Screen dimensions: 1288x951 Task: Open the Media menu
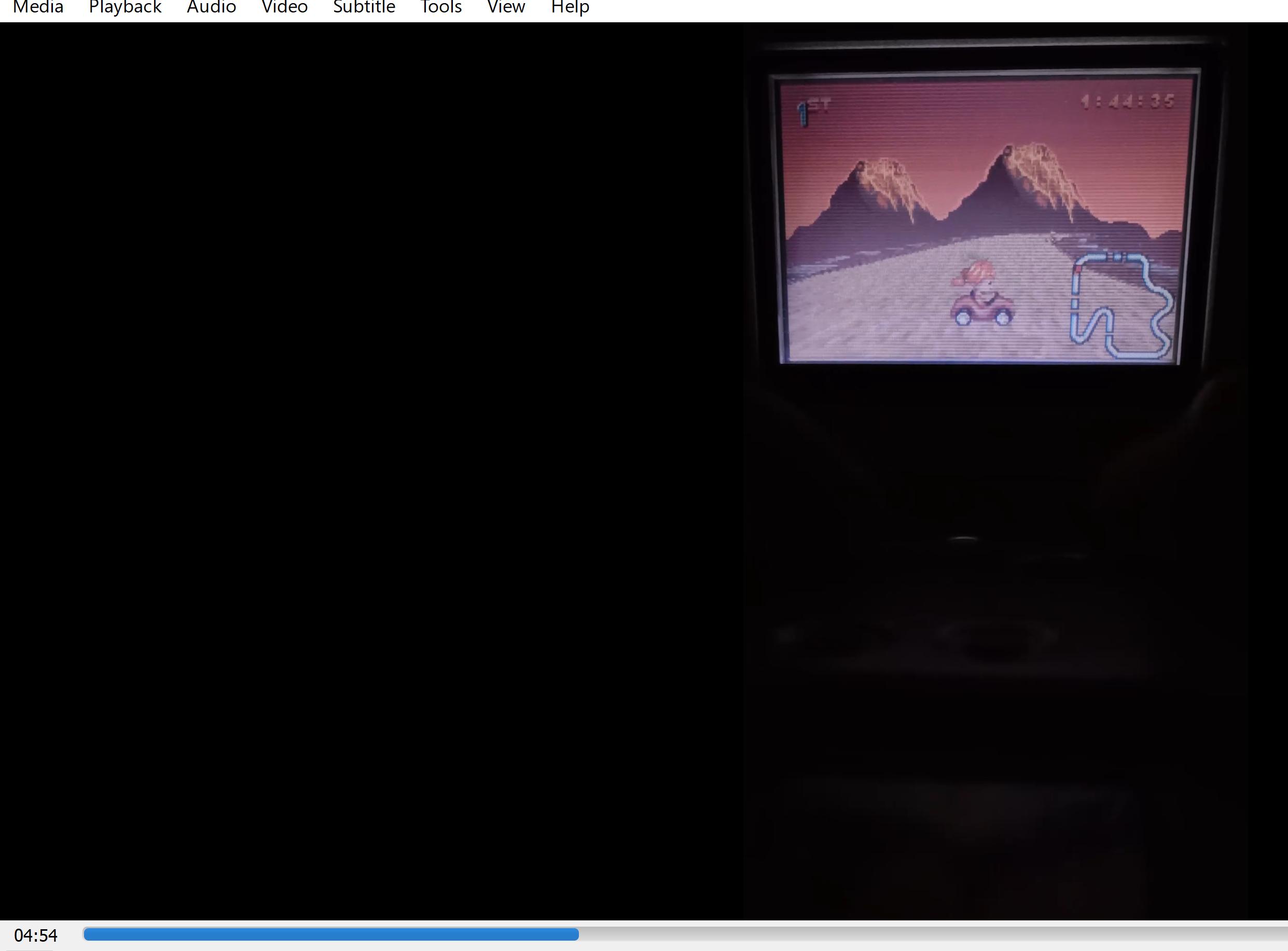pyautogui.click(x=38, y=7)
